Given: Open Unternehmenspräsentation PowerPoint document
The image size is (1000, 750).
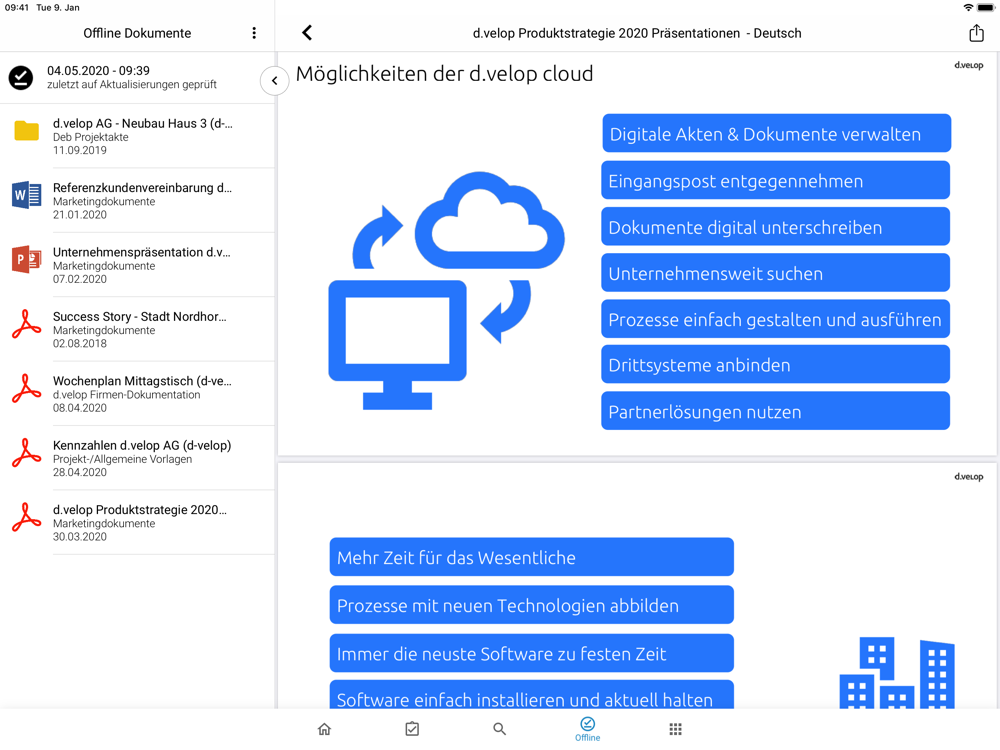Looking at the screenshot, I should [x=137, y=265].
